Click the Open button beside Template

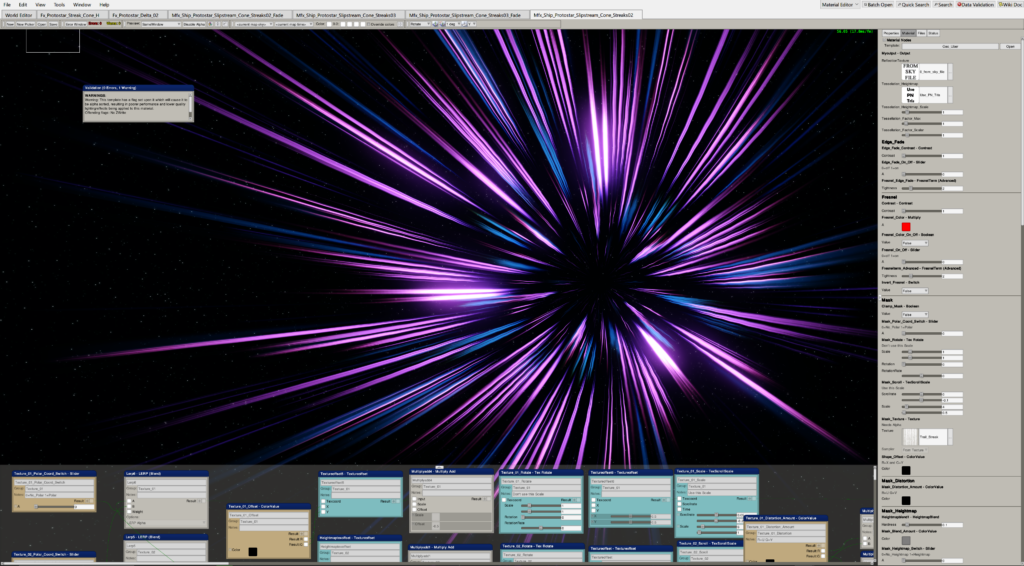(1009, 46)
